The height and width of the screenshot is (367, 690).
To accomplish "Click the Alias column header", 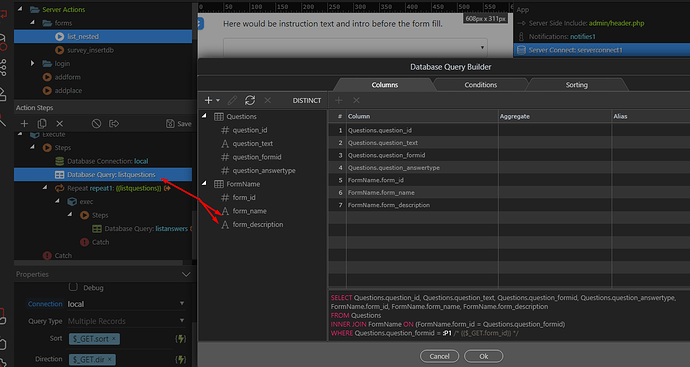I will 651,116.
